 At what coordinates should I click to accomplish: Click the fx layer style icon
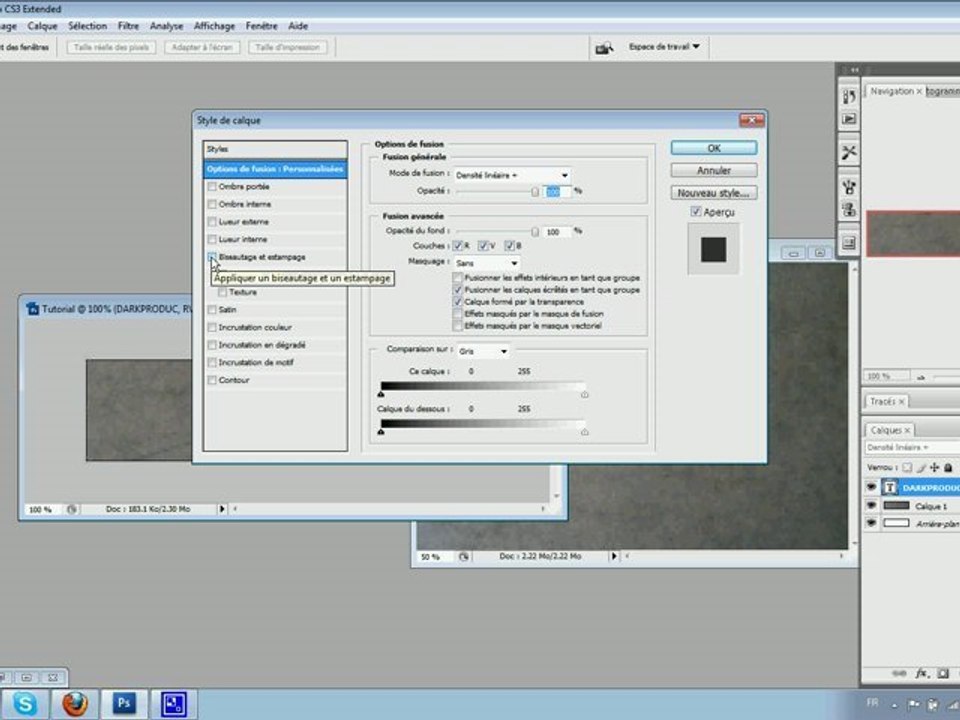[921, 673]
